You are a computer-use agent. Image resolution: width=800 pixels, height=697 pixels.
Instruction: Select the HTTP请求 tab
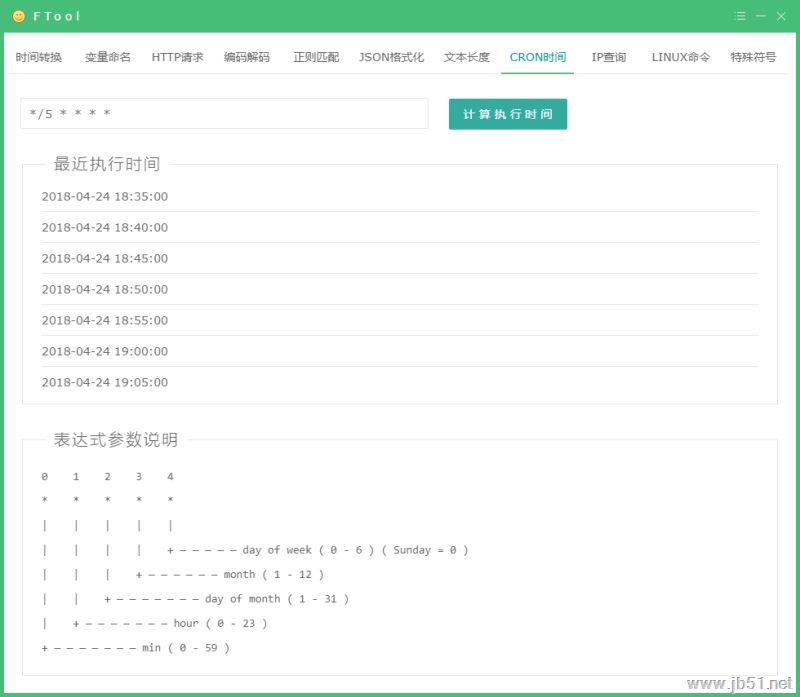178,57
